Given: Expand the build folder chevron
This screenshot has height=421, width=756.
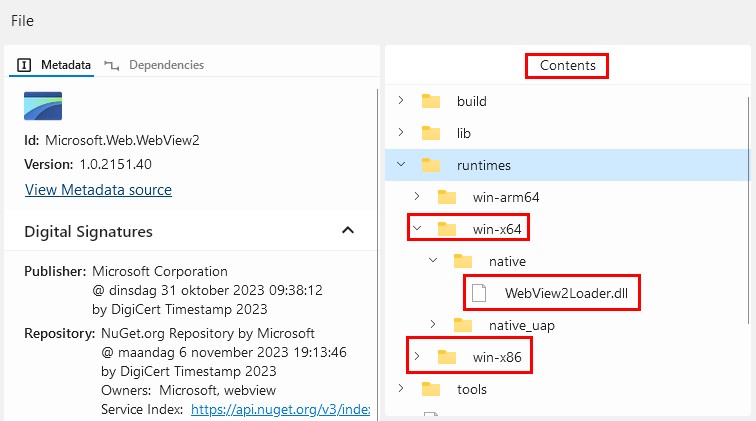Looking at the screenshot, I should (x=401, y=100).
